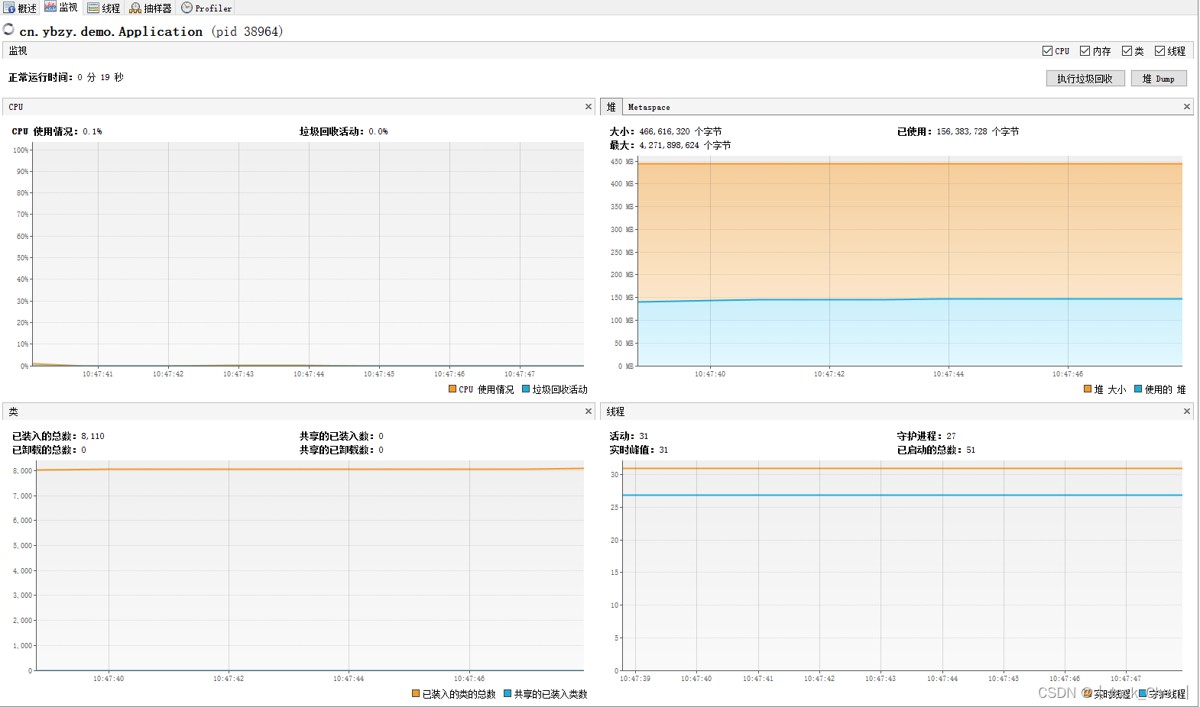
Task: Click the application loading spinner icon
Action: (x=9, y=30)
